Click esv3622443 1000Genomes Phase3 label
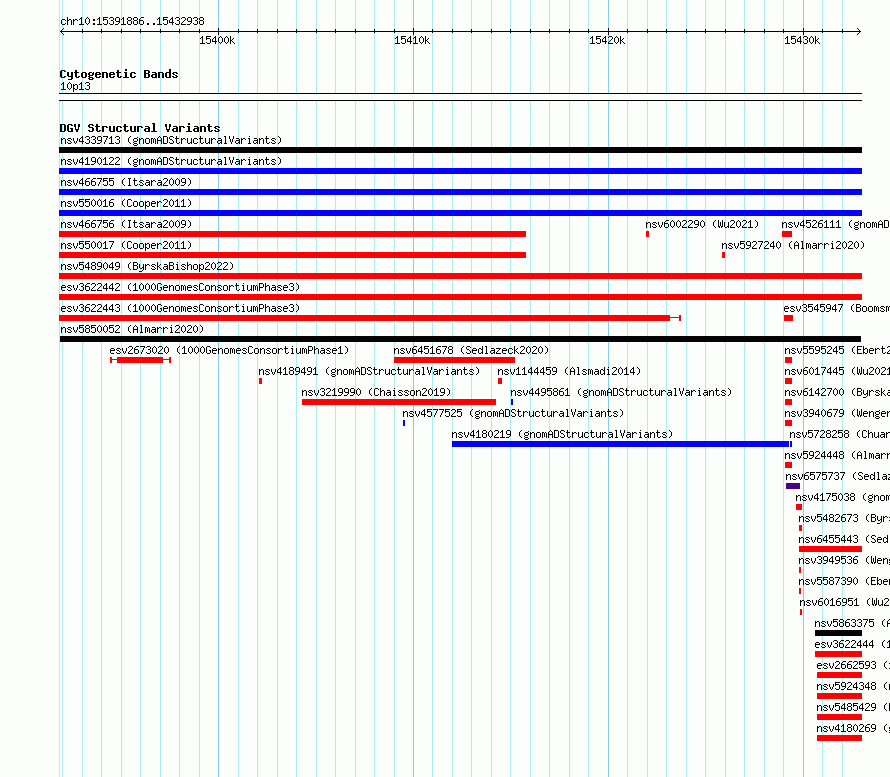 180,308
